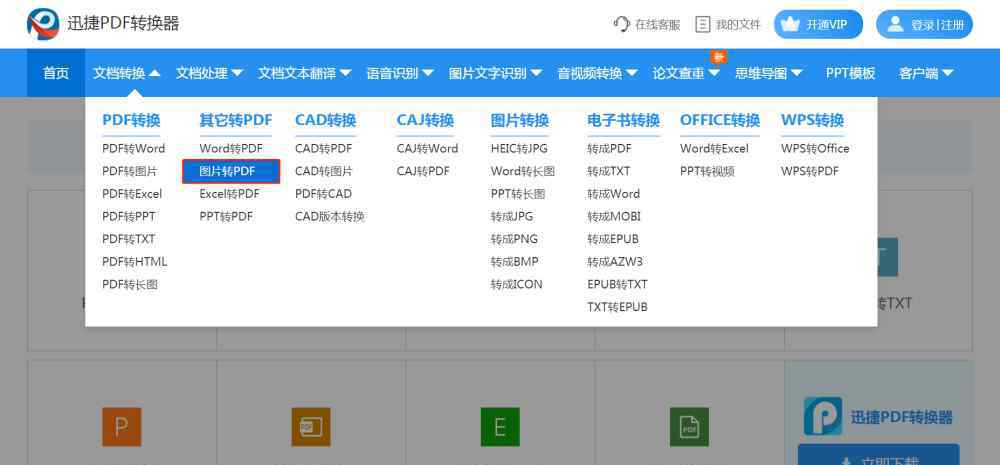The height and width of the screenshot is (465, 1000).
Task: Expand the 语音识别 dropdown menu
Action: [x=400, y=73]
